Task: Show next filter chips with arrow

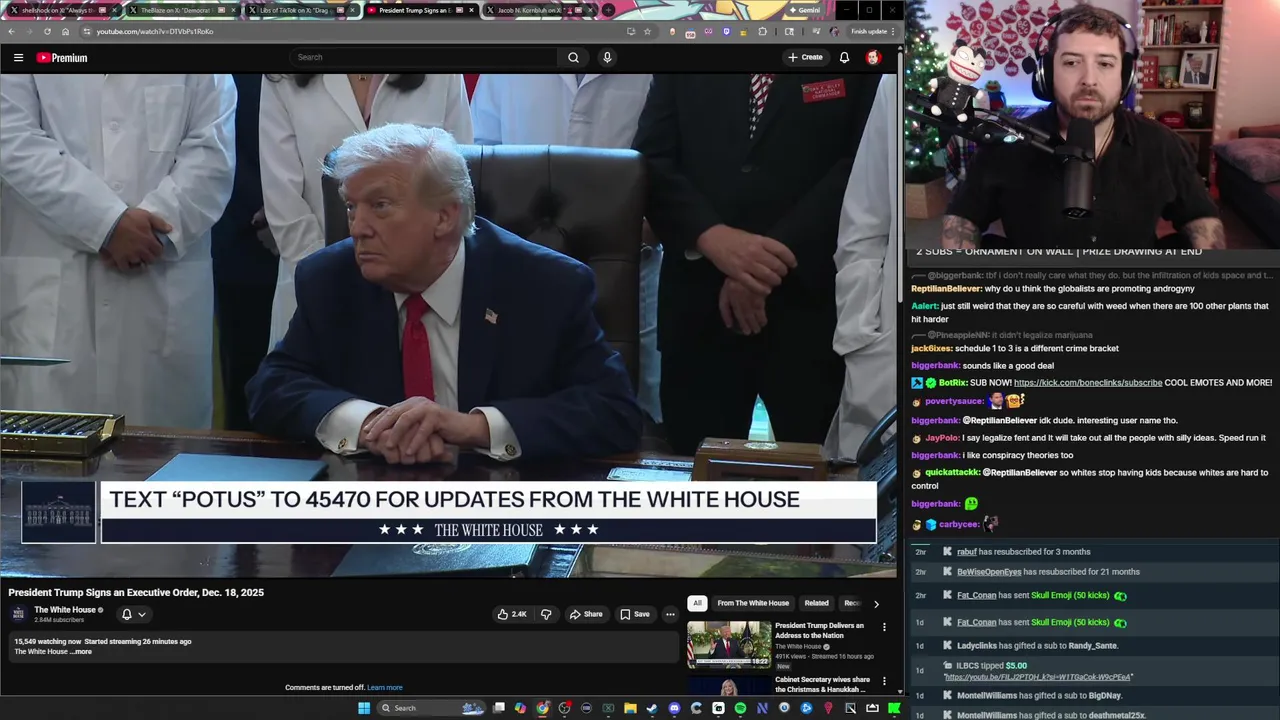Action: click(x=876, y=603)
